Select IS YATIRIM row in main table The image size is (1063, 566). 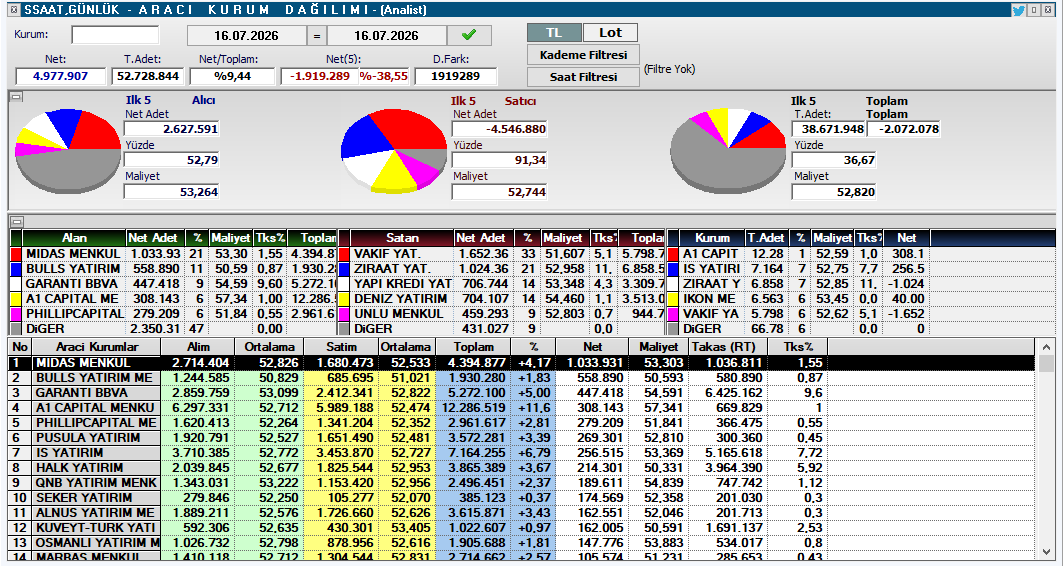[523, 452]
